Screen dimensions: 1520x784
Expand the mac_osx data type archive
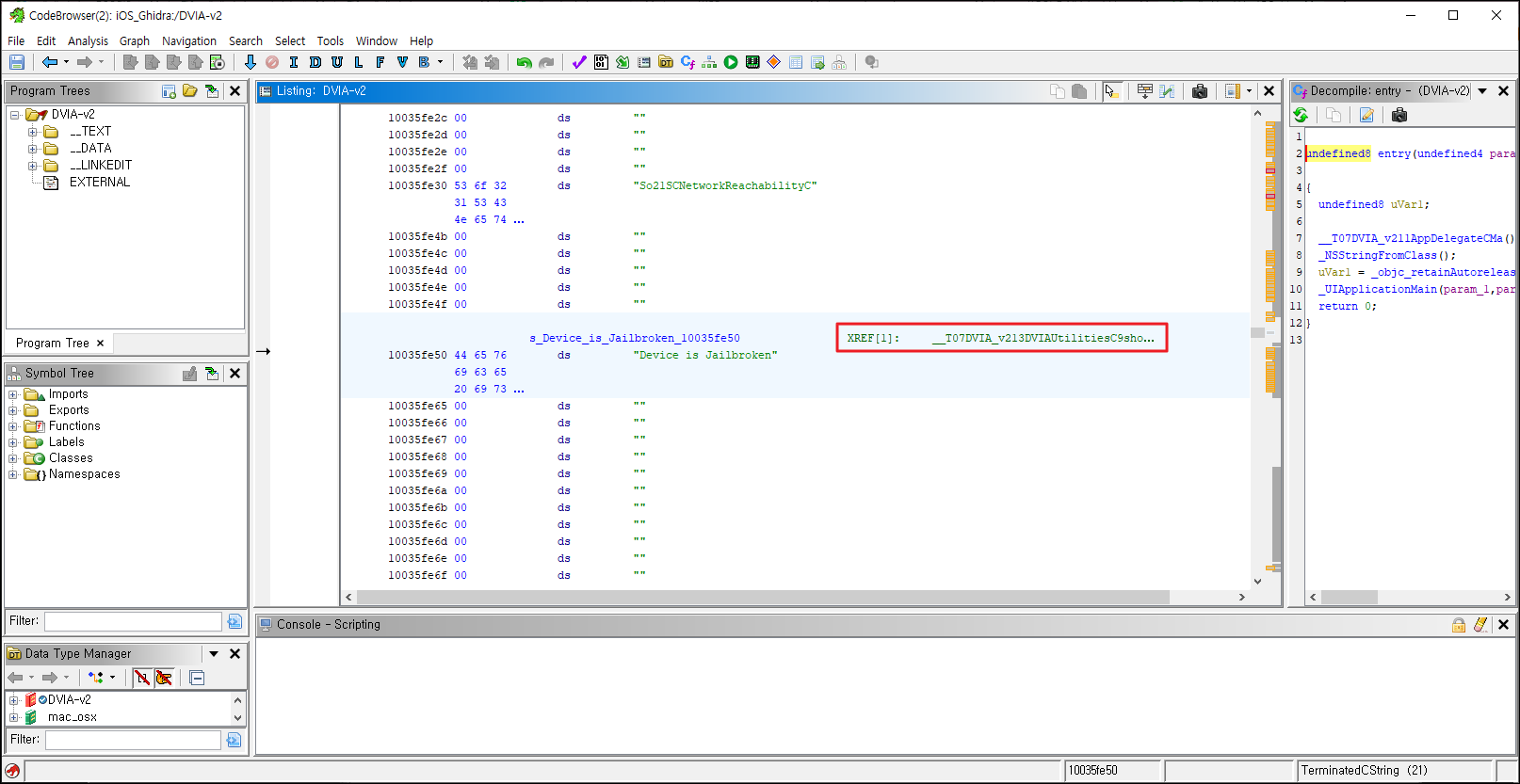point(13,717)
